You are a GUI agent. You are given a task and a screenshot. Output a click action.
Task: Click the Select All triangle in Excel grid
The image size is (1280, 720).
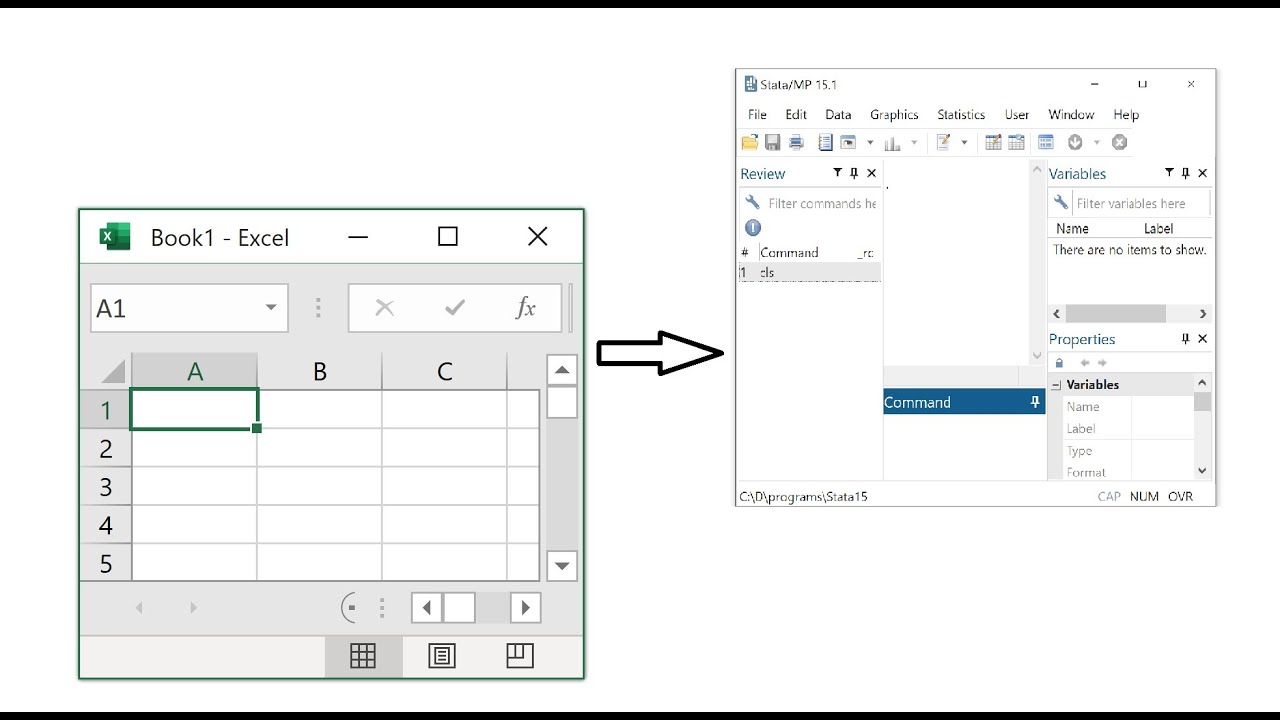(x=112, y=371)
